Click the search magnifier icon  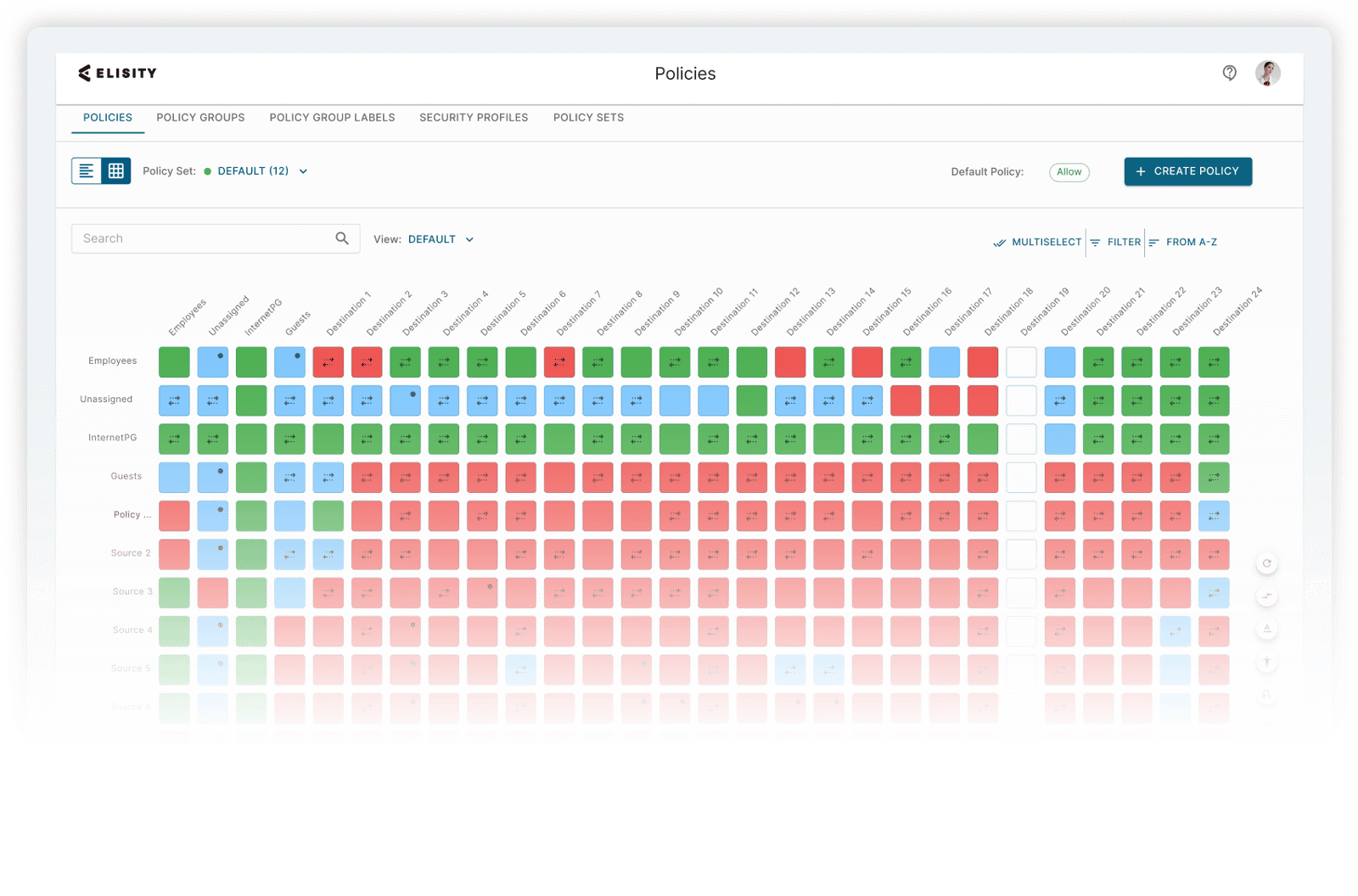pyautogui.click(x=342, y=238)
